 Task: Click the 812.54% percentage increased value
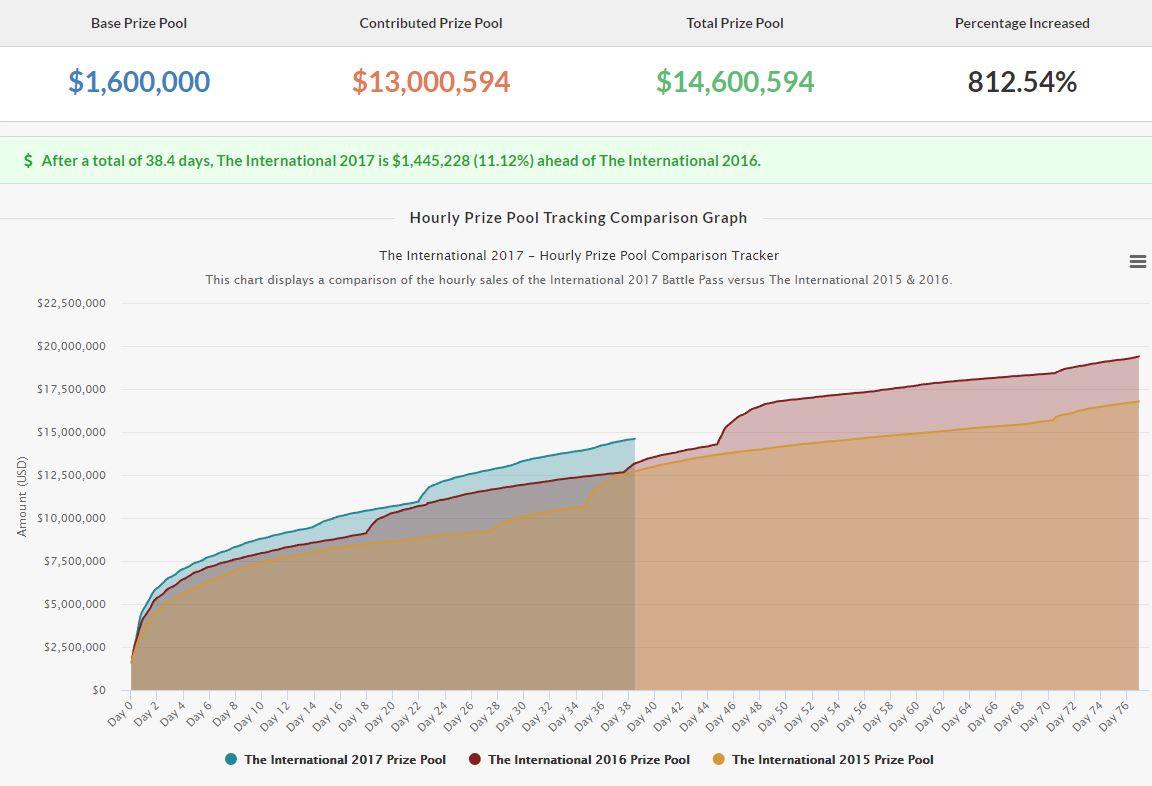tap(1022, 82)
